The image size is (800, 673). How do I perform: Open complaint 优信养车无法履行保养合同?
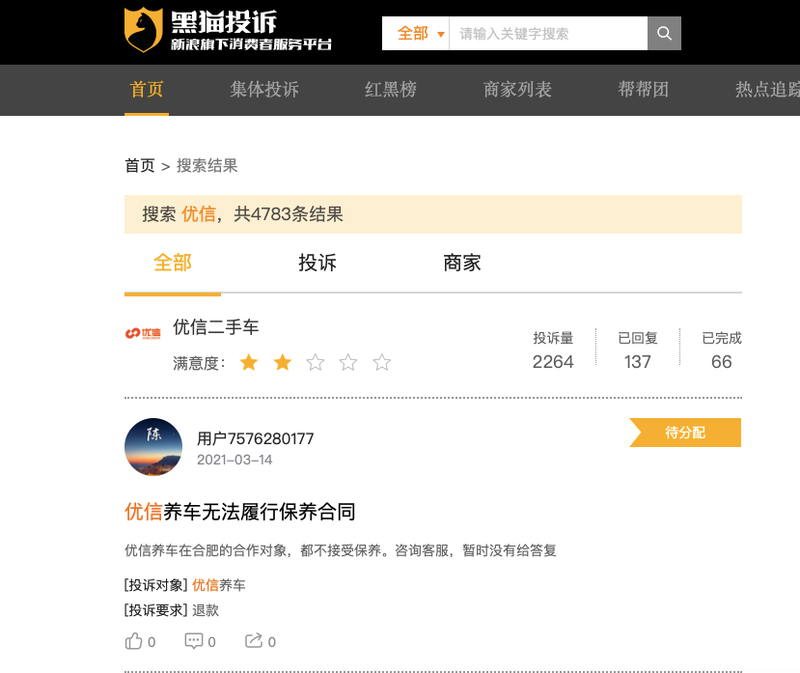coord(240,512)
